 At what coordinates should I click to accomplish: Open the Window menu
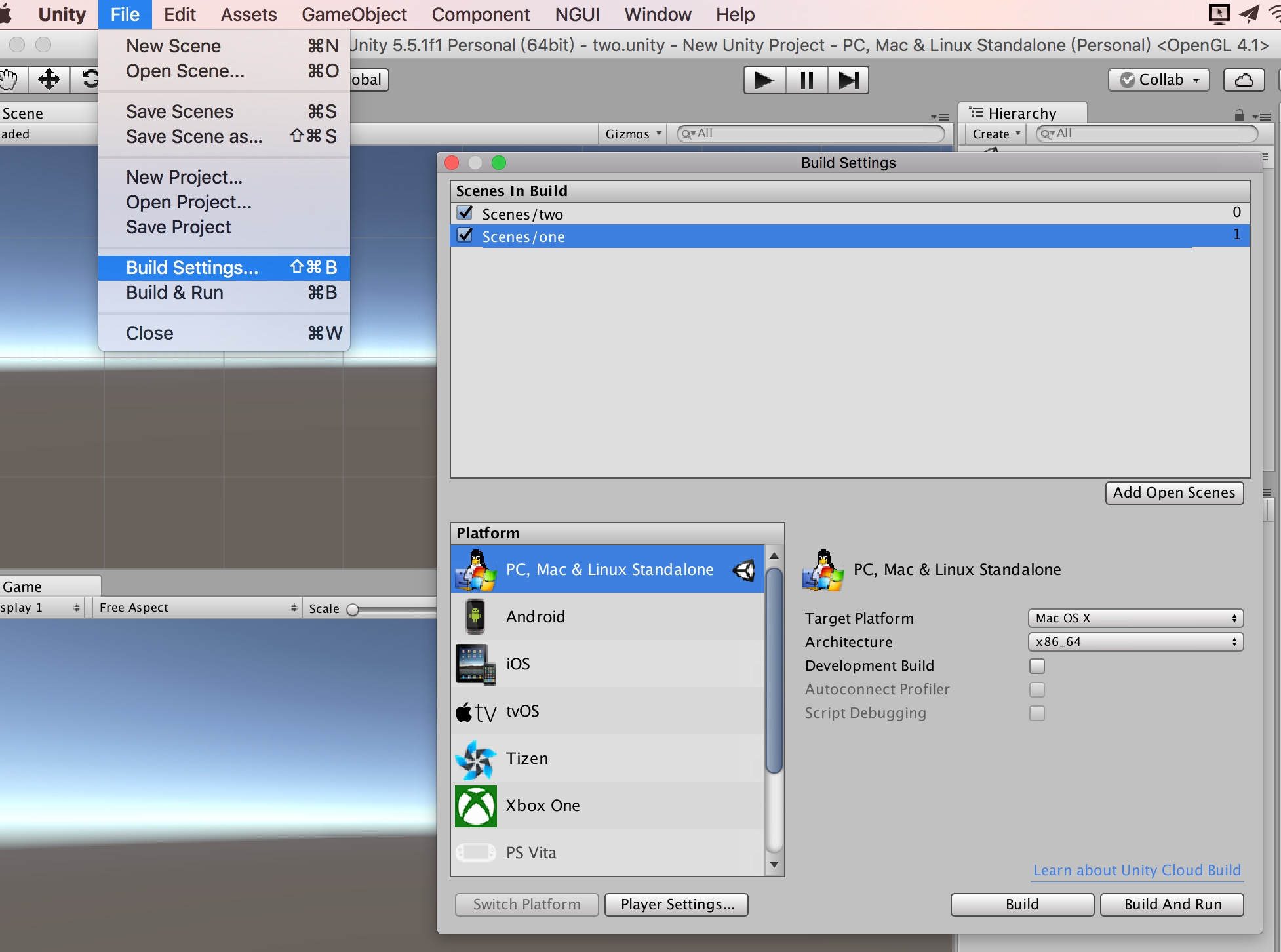tap(658, 14)
